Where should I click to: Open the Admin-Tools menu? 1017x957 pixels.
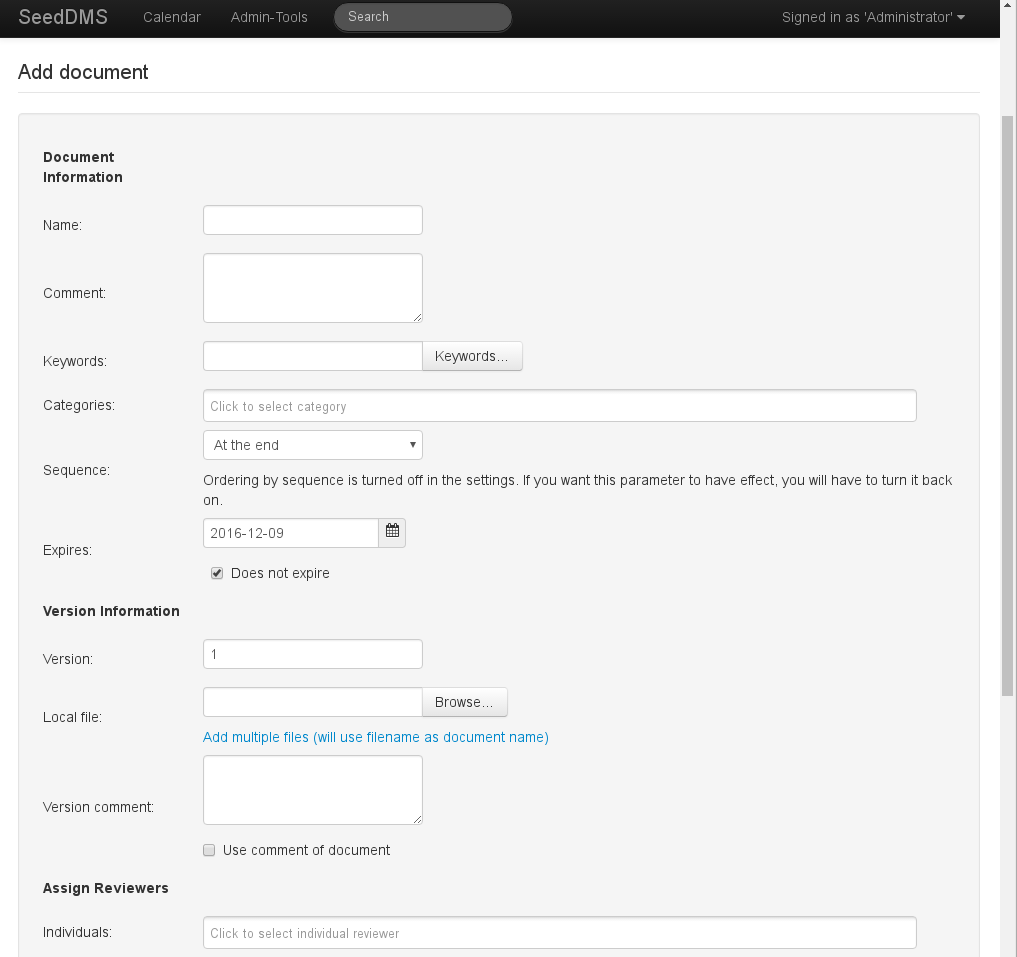coord(269,17)
